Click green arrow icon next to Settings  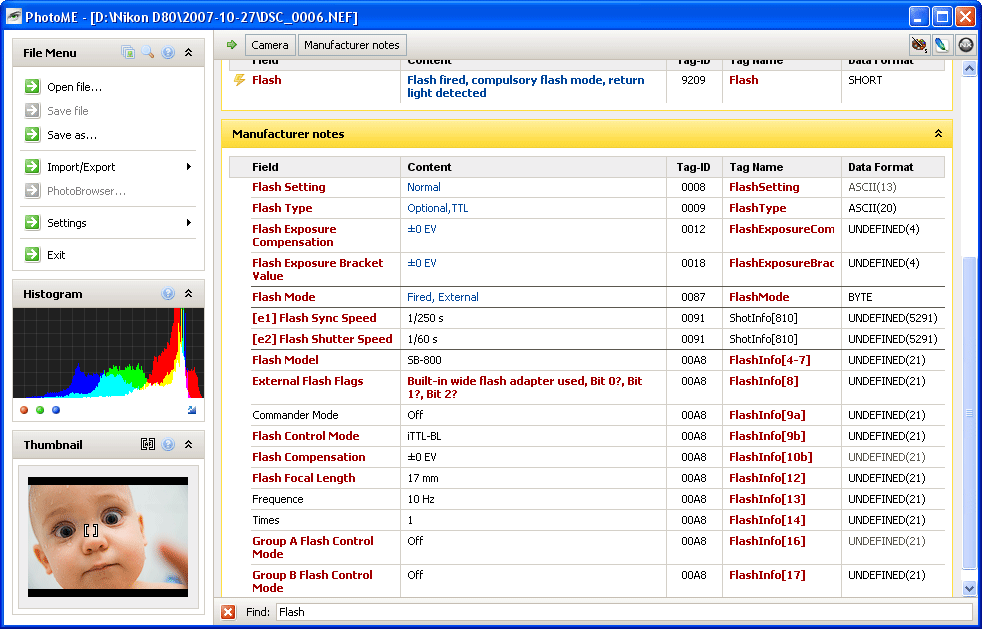point(33,222)
